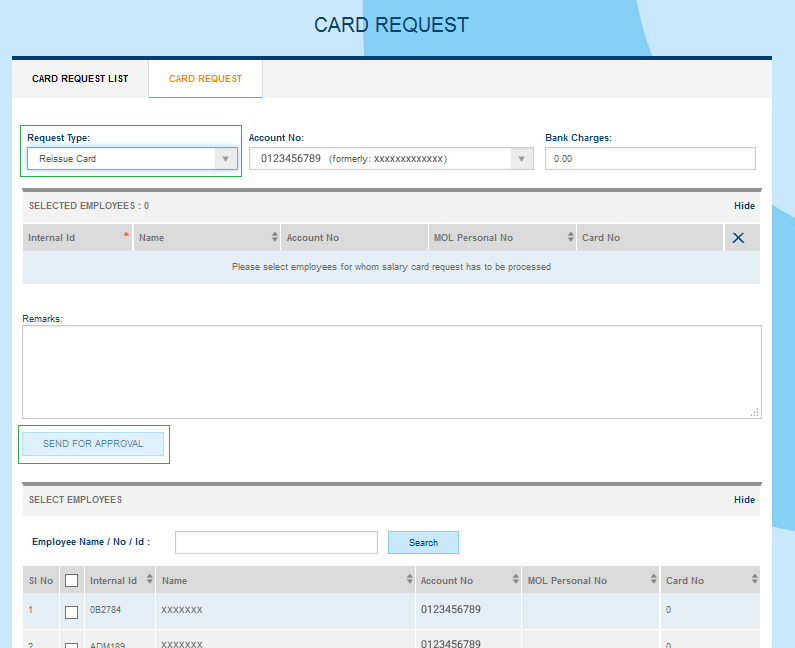Check the box for employee 0B2784
This screenshot has height=648, width=795.
point(71,612)
